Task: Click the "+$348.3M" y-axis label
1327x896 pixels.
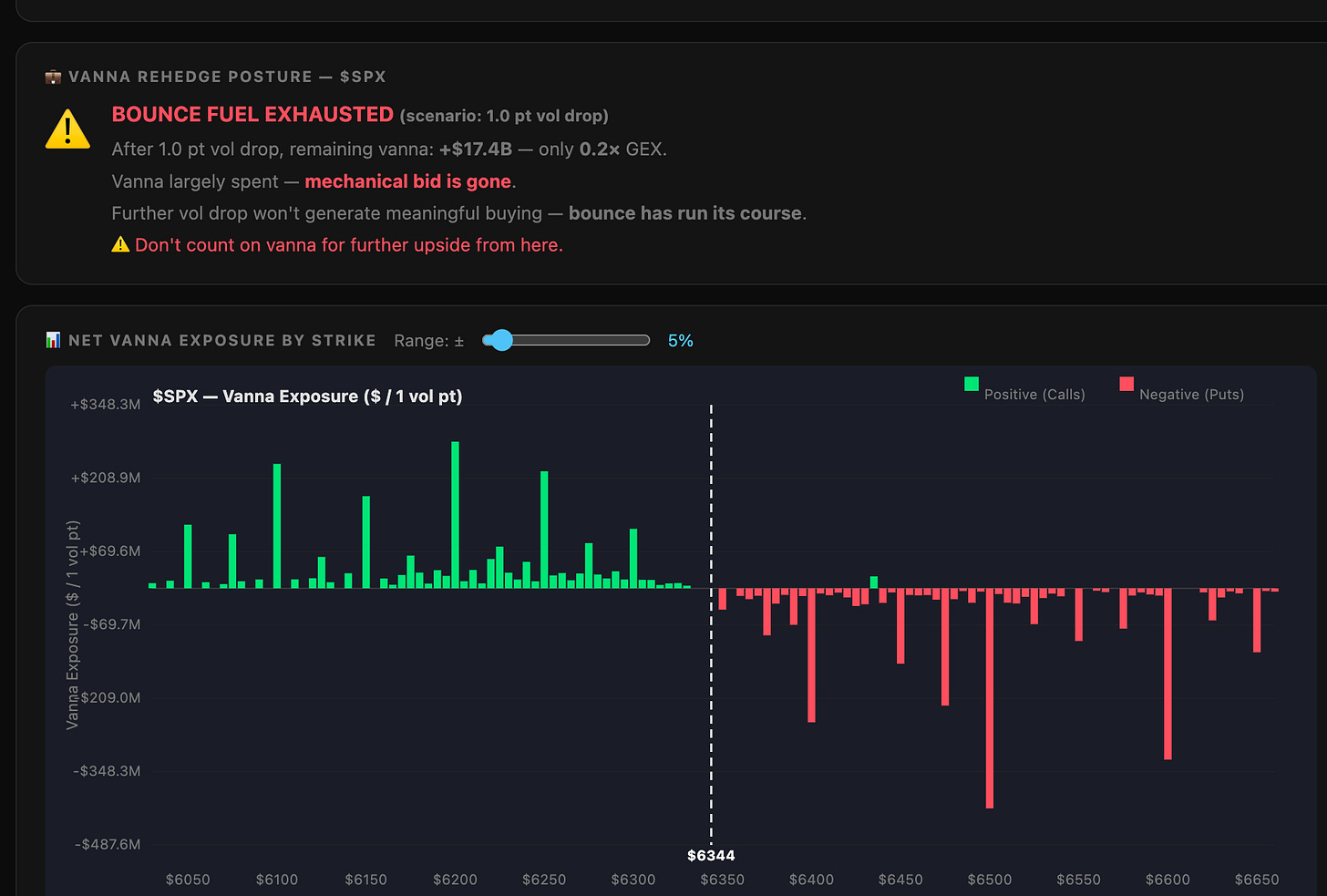Action: pyautogui.click(x=106, y=404)
